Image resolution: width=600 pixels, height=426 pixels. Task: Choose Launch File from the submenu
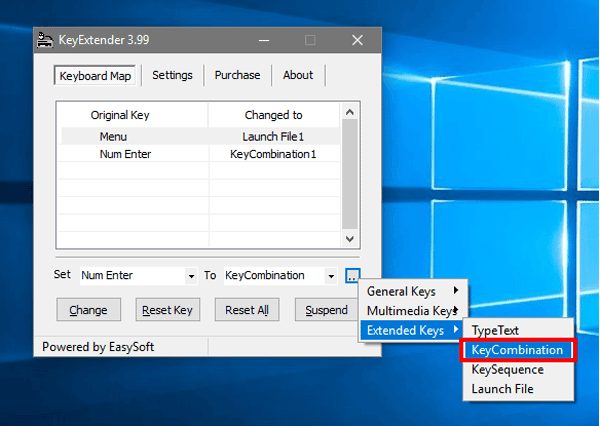(518, 389)
